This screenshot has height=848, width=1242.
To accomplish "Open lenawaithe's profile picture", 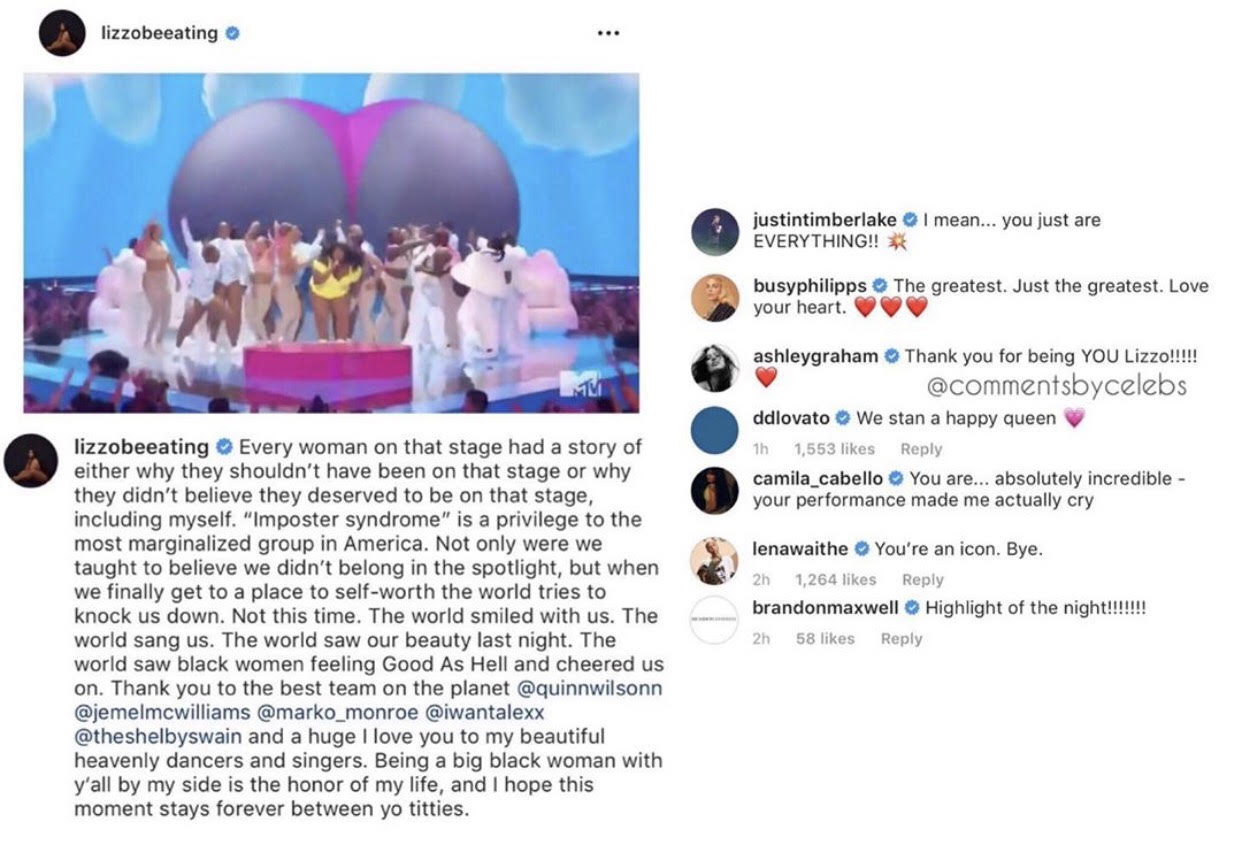I will point(716,561).
